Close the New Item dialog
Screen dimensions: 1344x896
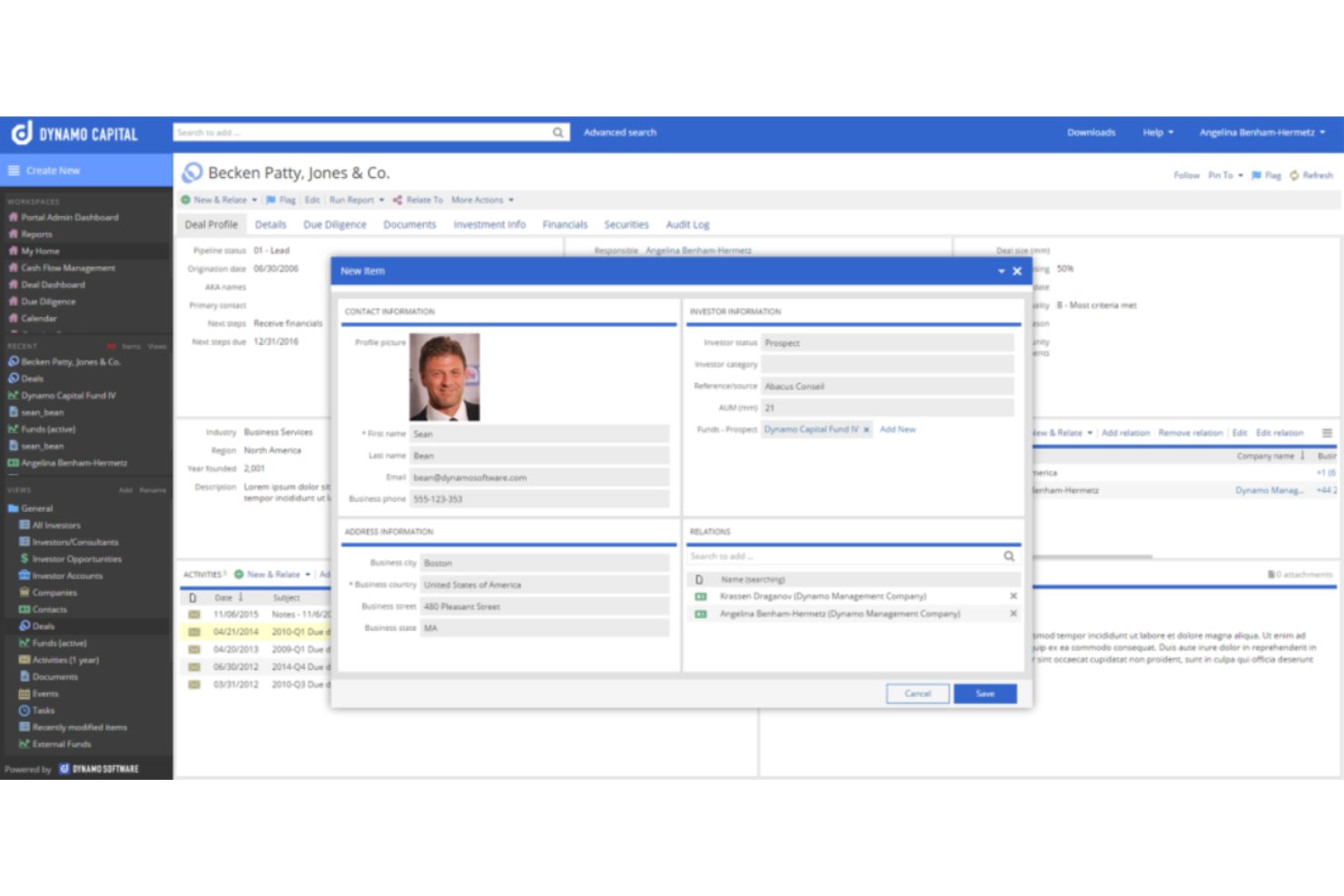(1017, 271)
